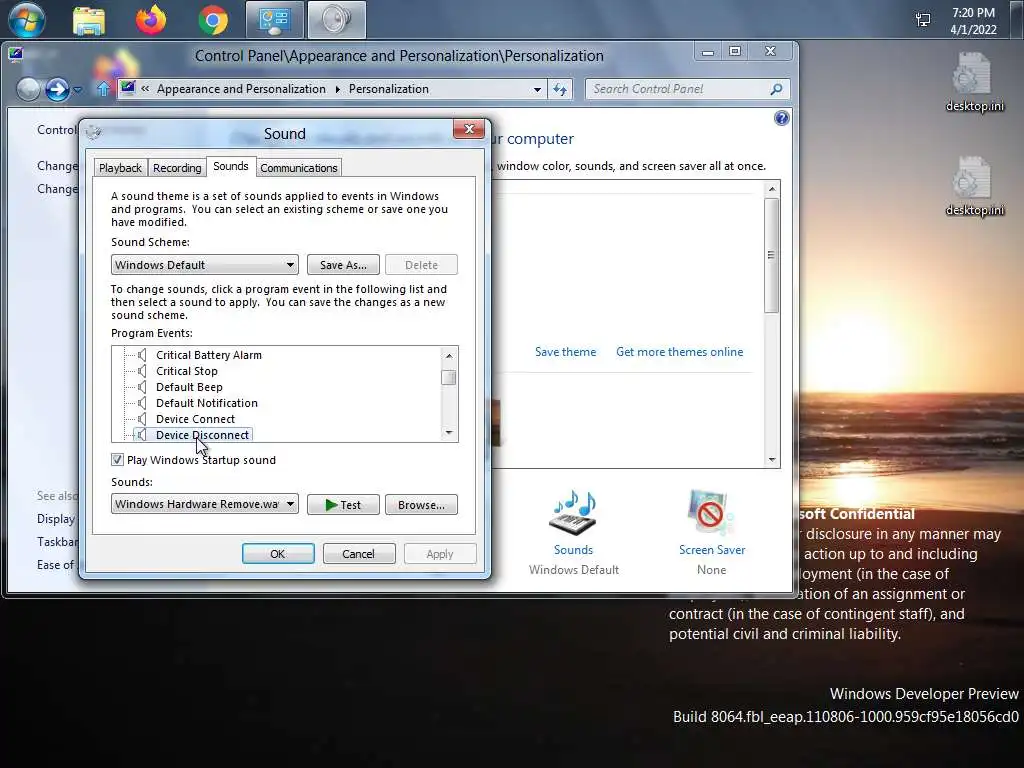
Task: Refresh the Control Panel address bar
Action: [x=560, y=89]
